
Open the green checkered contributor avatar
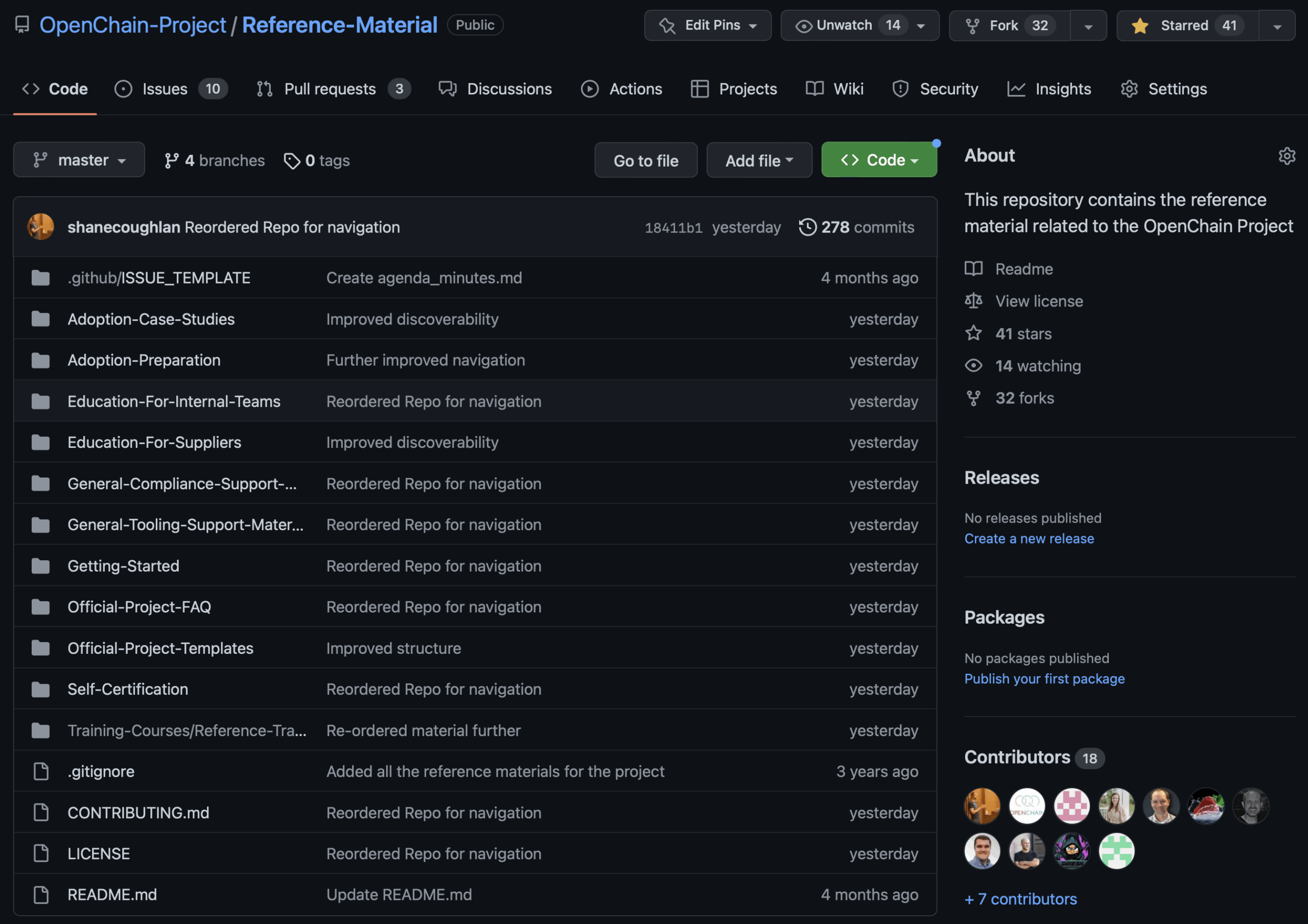pos(1116,850)
